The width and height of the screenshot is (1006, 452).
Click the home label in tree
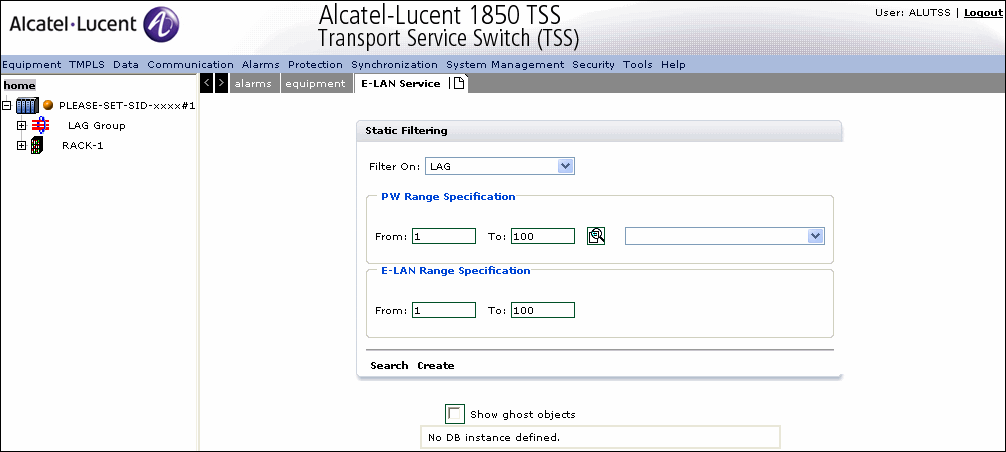19,85
